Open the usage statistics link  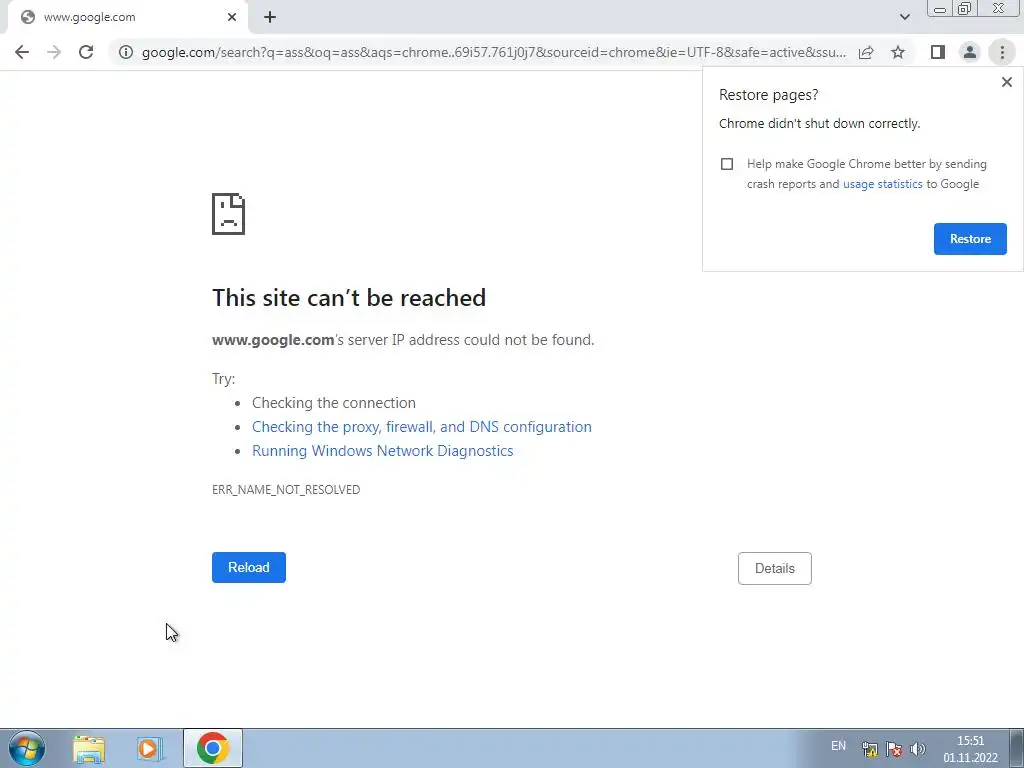pos(882,184)
